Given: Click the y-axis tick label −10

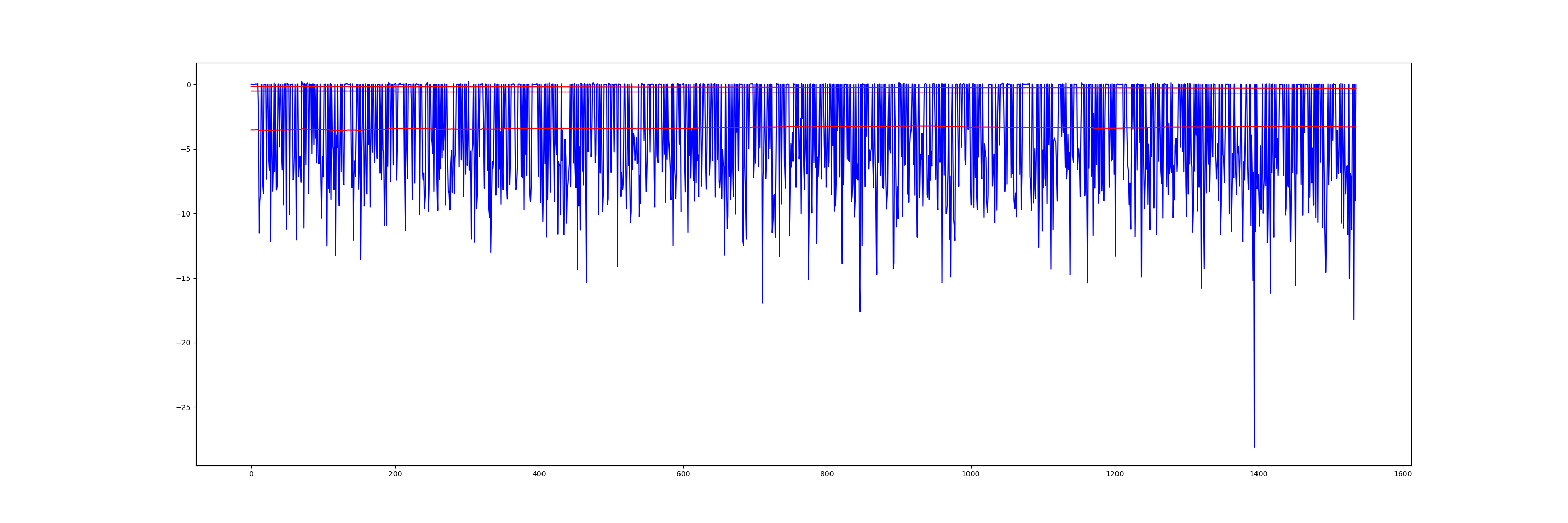Looking at the screenshot, I should 183,214.
